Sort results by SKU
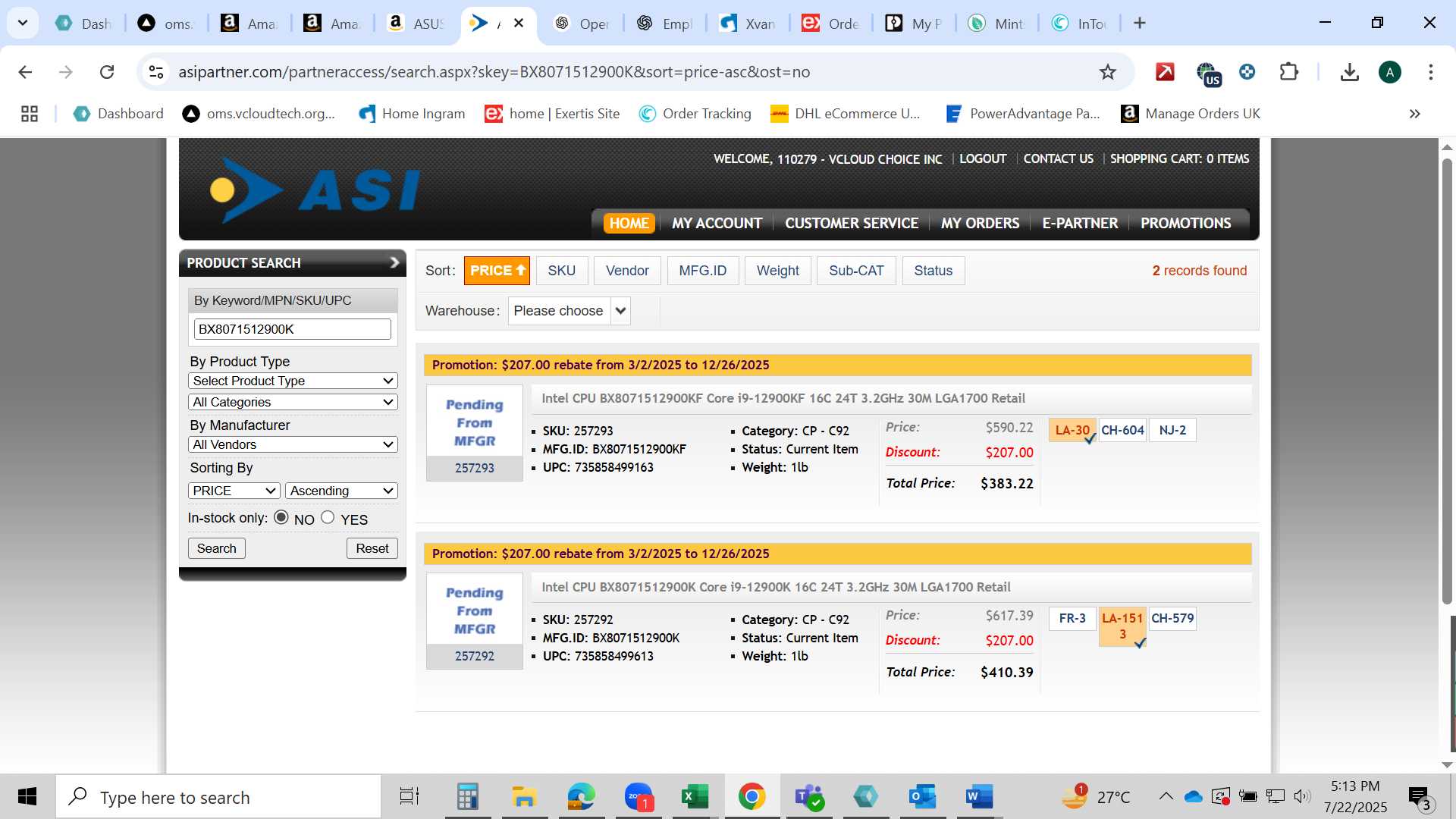 tap(561, 271)
